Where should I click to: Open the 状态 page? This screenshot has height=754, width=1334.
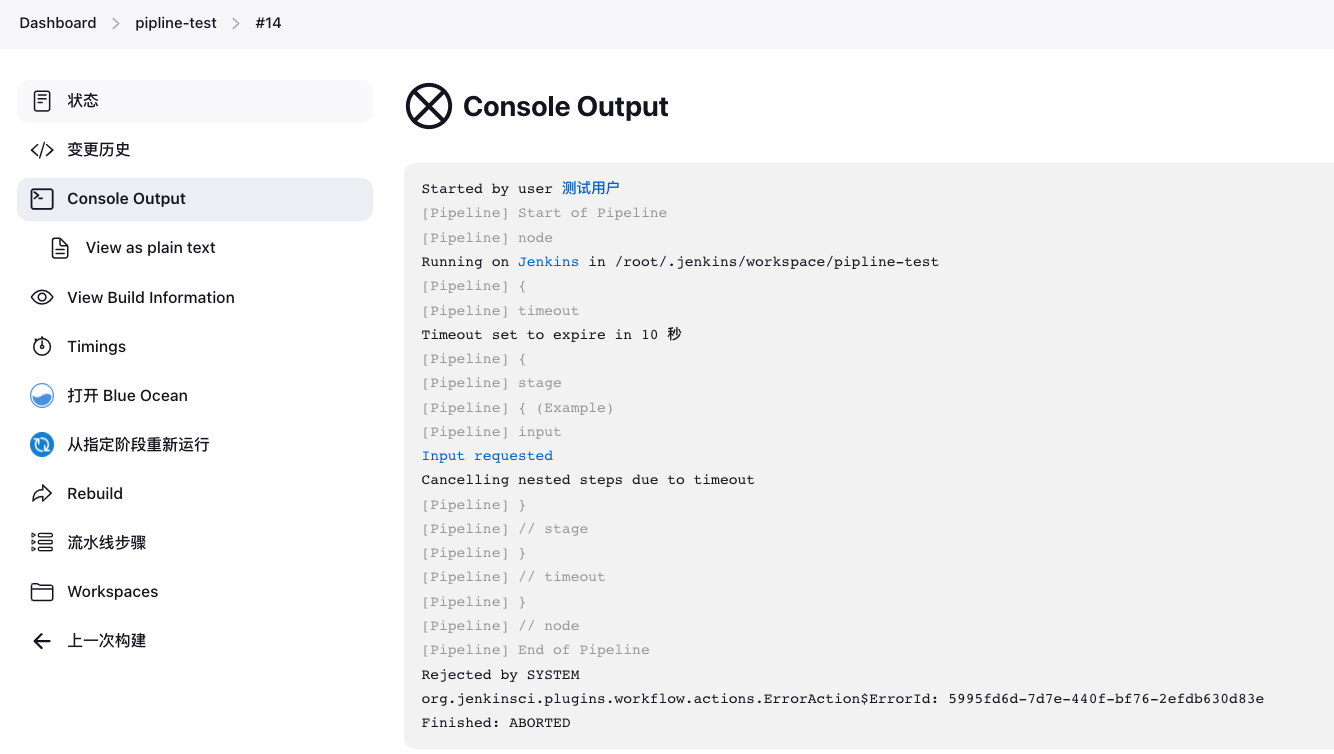coord(195,101)
